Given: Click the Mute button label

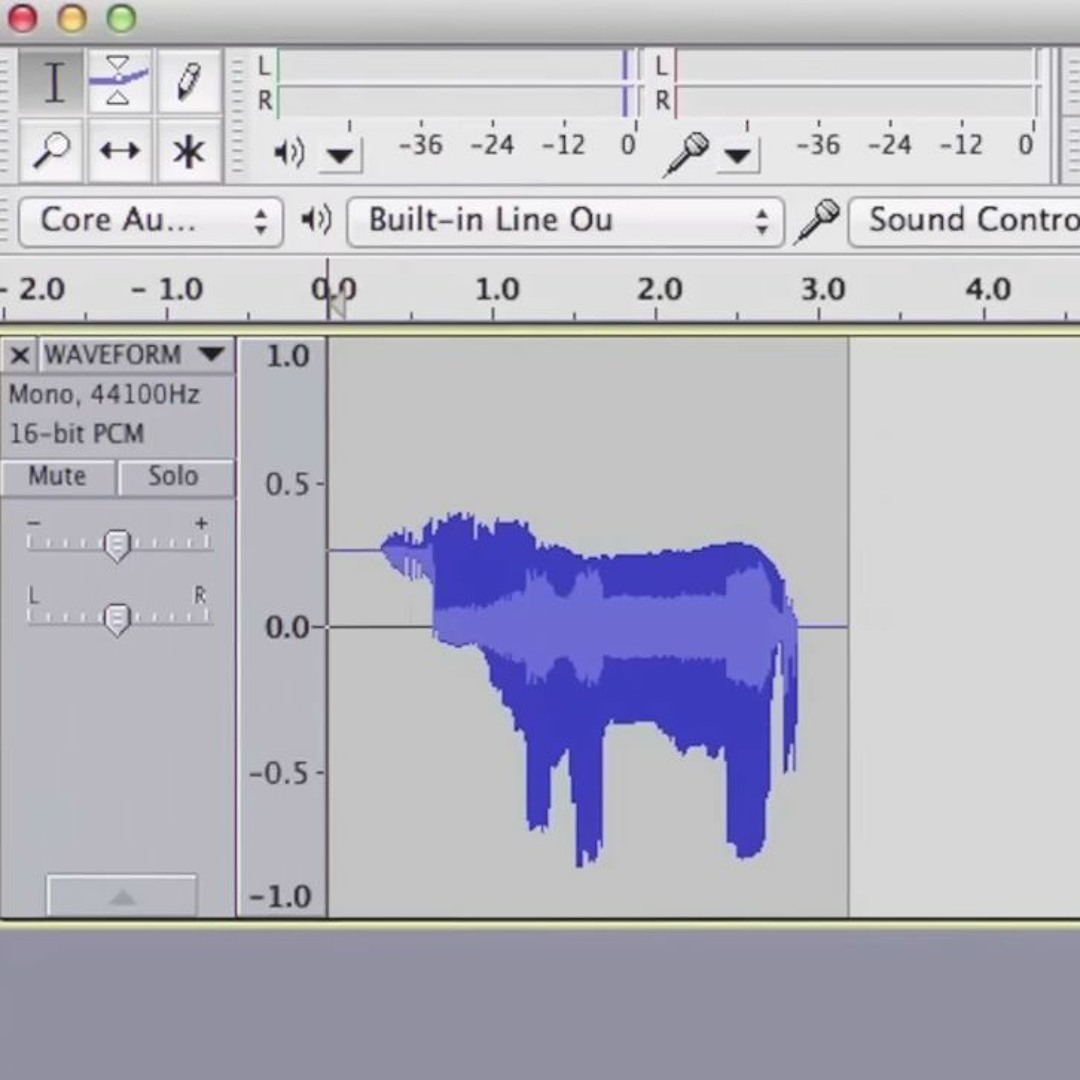Looking at the screenshot, I should (x=57, y=476).
